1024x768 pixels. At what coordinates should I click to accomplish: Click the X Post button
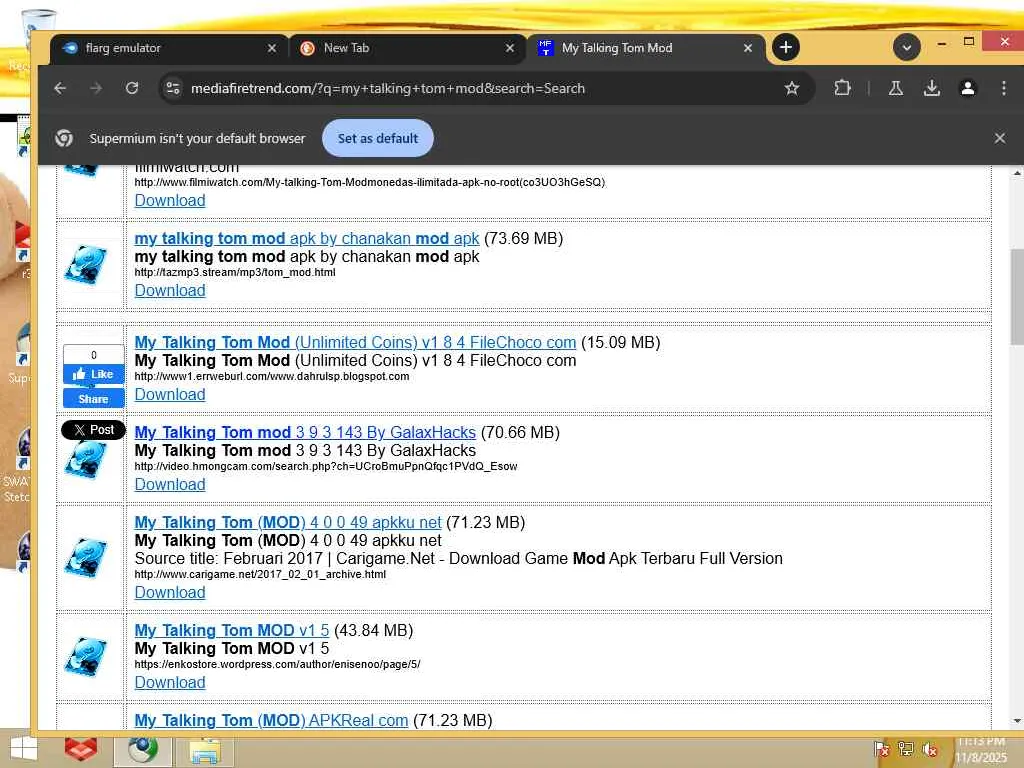coord(93,430)
